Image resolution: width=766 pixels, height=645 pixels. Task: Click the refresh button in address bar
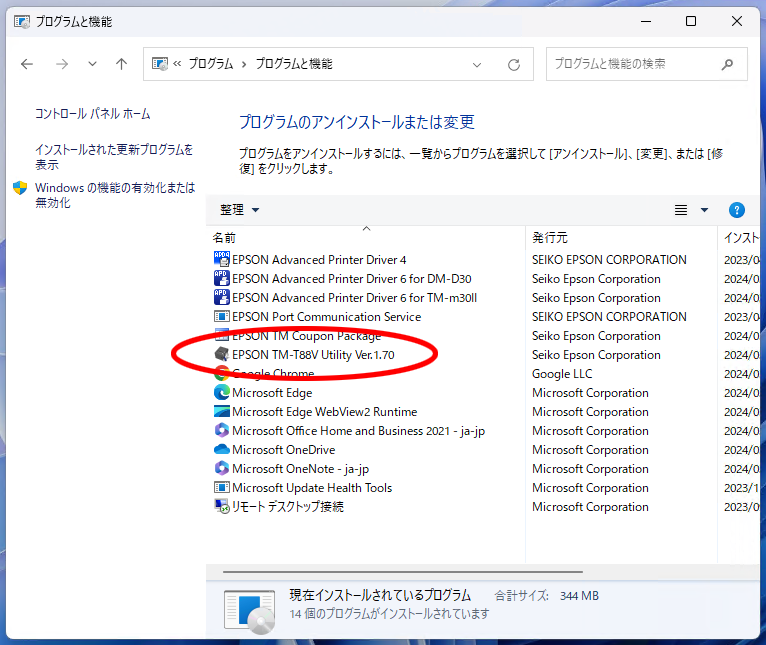coord(514,64)
